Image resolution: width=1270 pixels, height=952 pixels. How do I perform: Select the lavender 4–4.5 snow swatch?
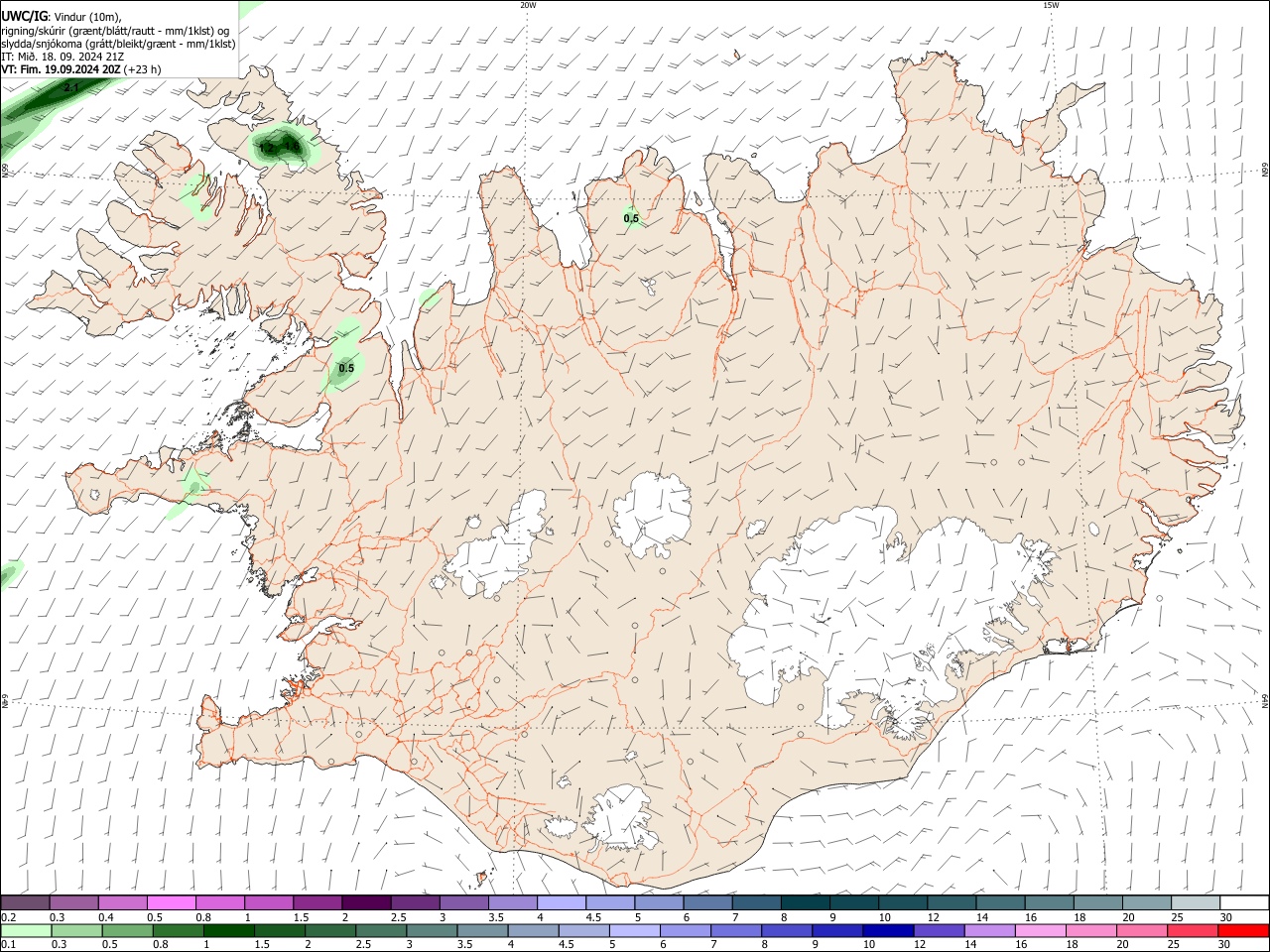coord(562,902)
